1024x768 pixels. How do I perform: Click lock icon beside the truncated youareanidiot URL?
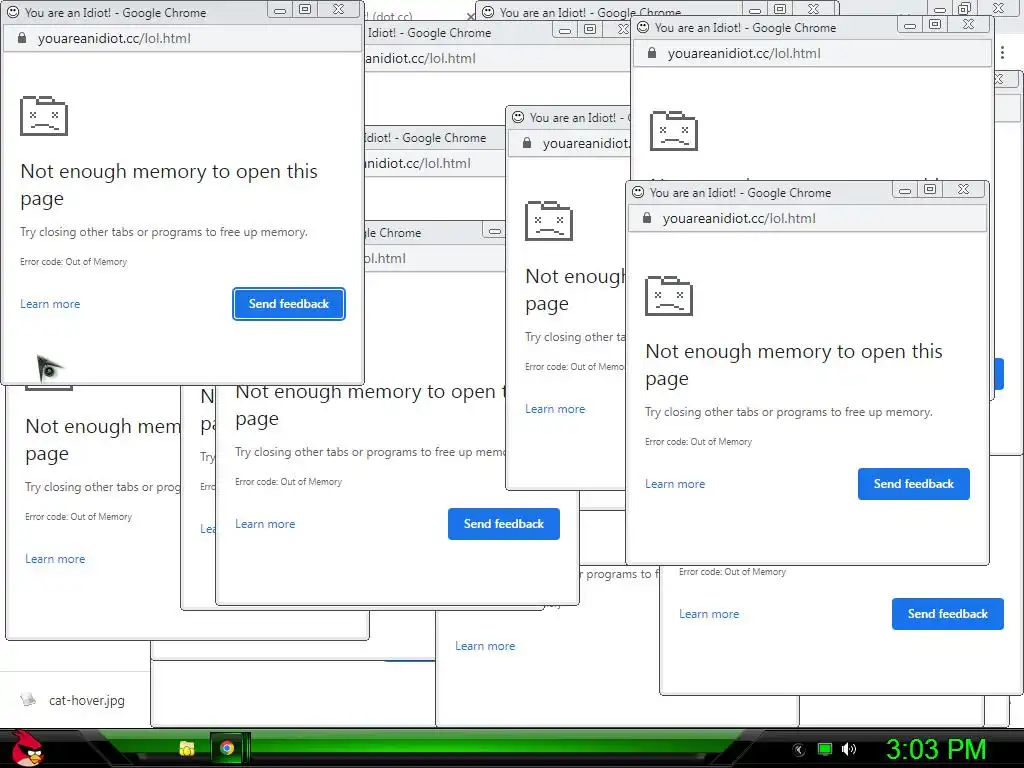[527, 143]
